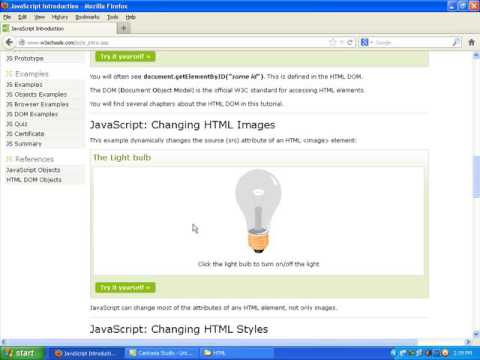Open the History menu
Screen dimensions: 480x360
pos(60,17)
